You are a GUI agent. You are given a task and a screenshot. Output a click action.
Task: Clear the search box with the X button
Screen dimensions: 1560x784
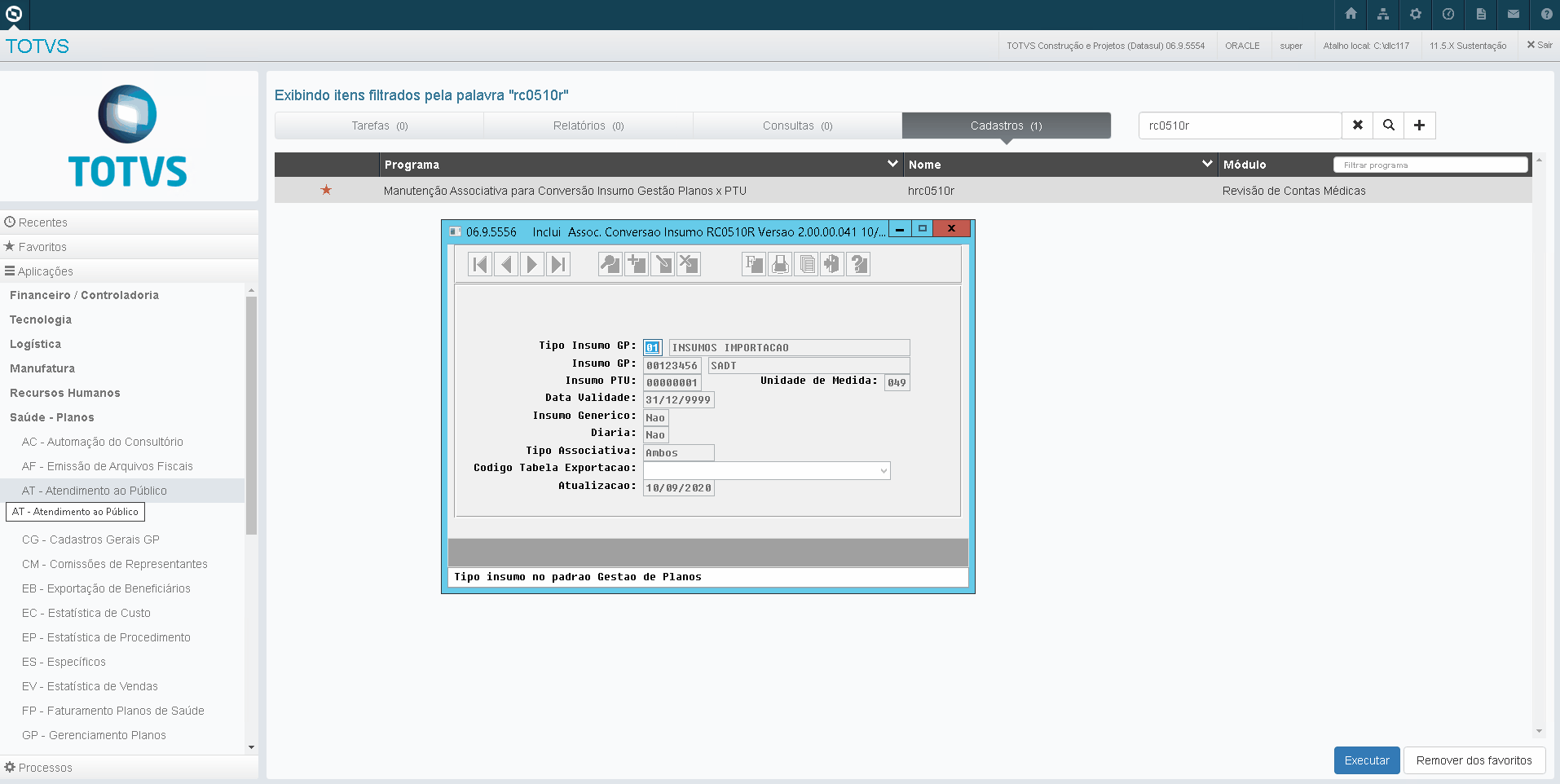click(1358, 126)
